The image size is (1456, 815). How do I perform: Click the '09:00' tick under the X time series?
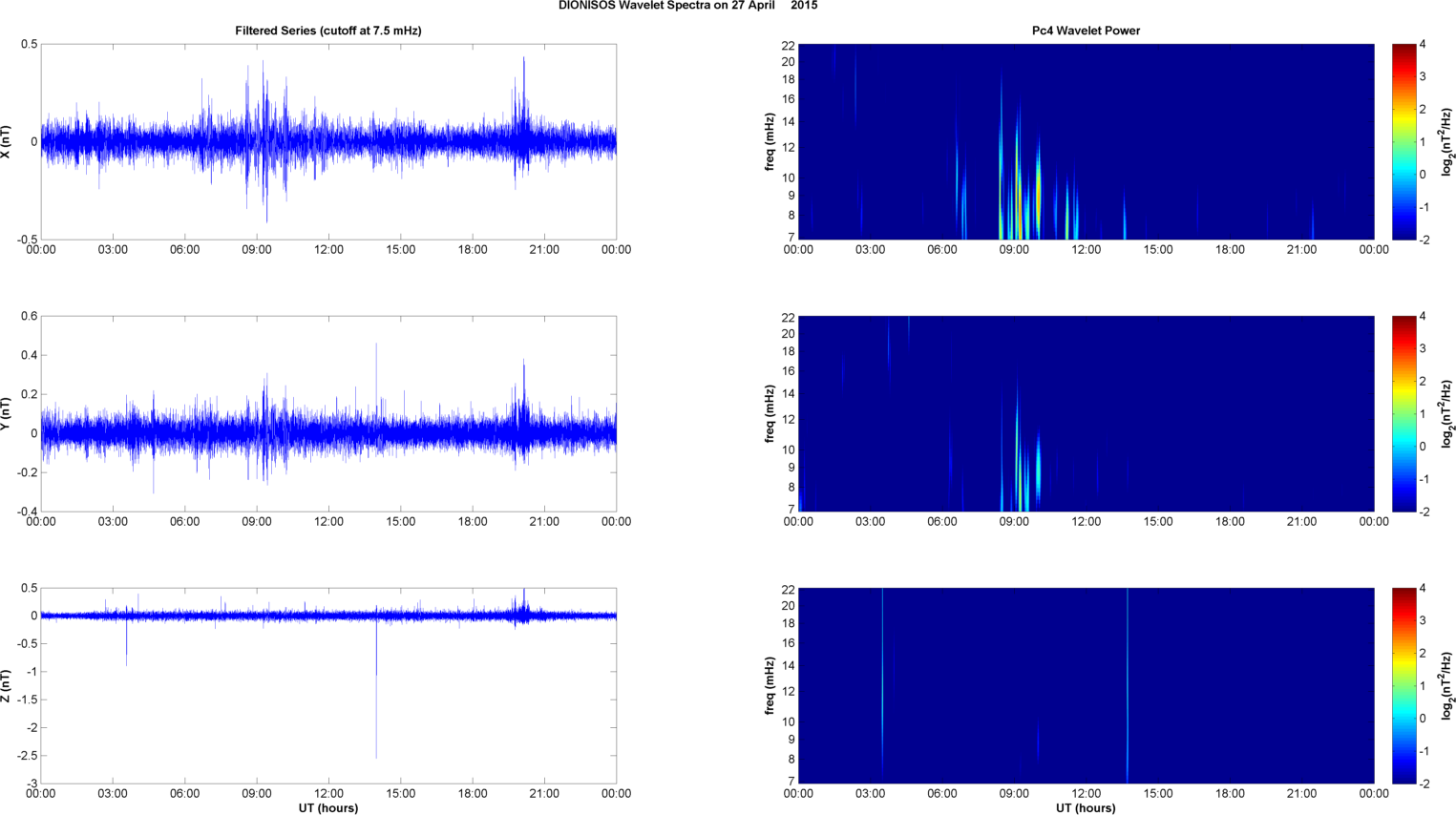coord(257,250)
